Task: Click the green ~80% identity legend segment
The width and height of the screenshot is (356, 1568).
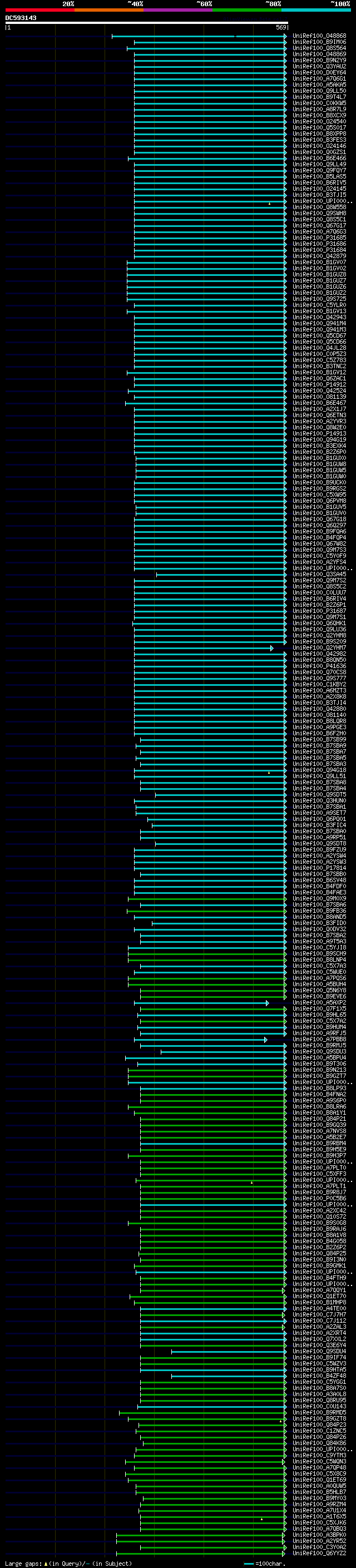Action: tap(247, 10)
